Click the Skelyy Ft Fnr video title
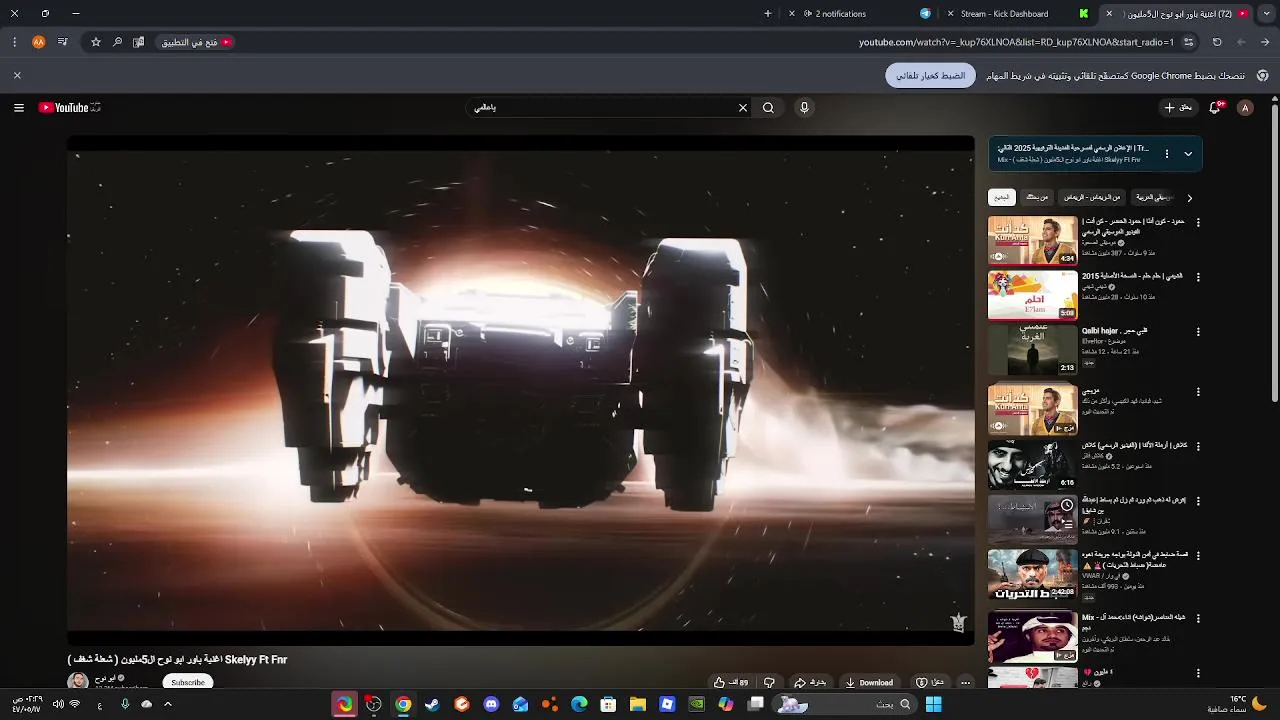The width and height of the screenshot is (1280, 720). 177,660
